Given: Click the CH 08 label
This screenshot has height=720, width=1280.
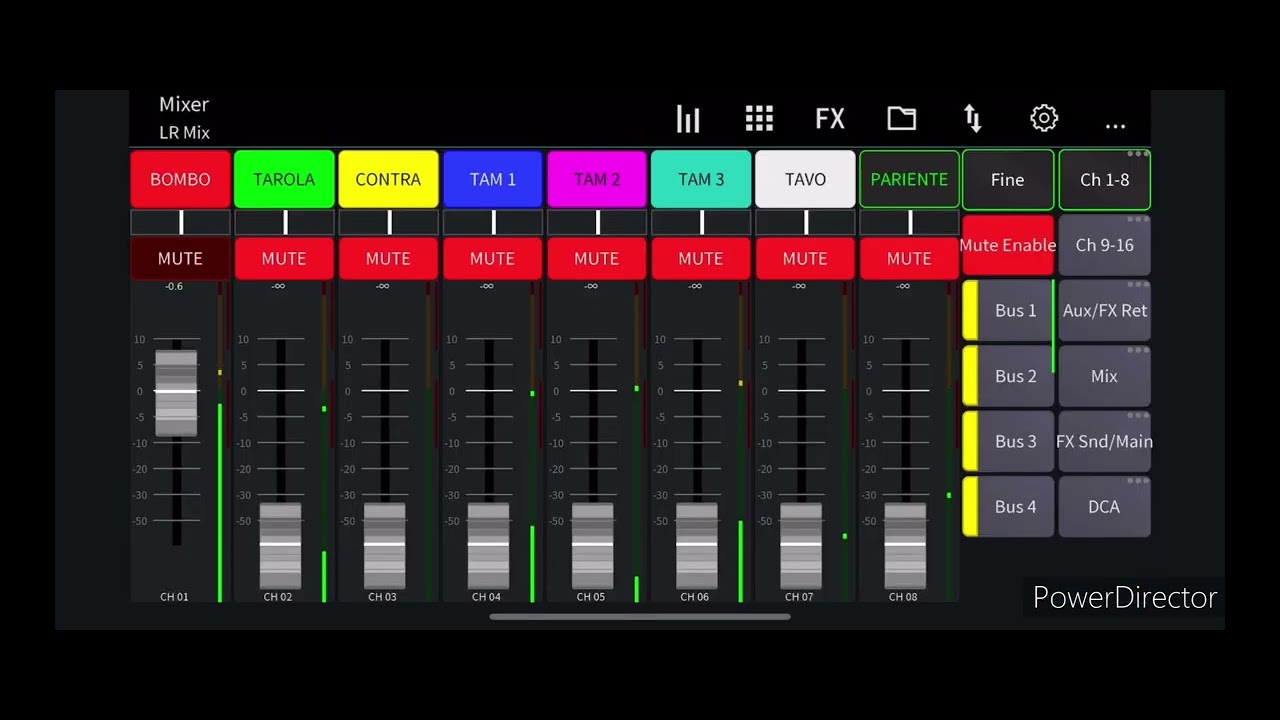Looking at the screenshot, I should [903, 597].
